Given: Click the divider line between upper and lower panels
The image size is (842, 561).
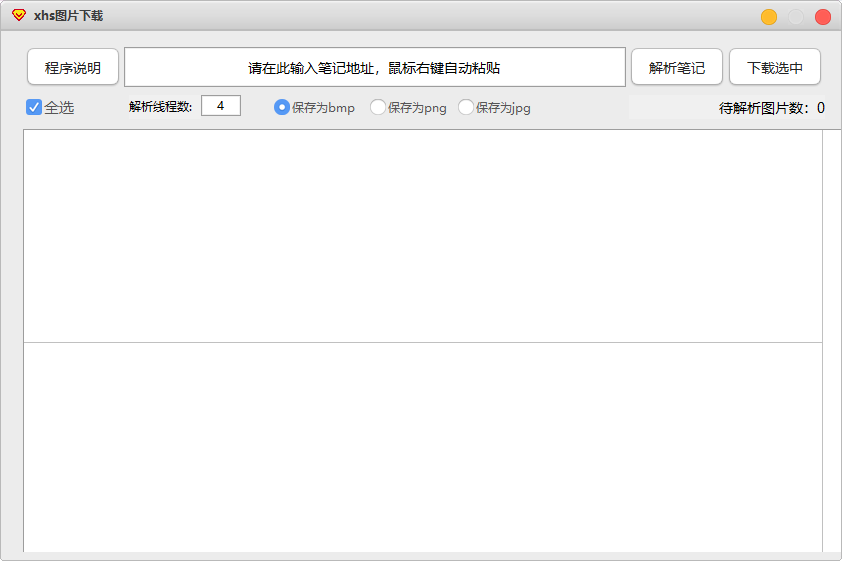Looking at the screenshot, I should pos(423,342).
